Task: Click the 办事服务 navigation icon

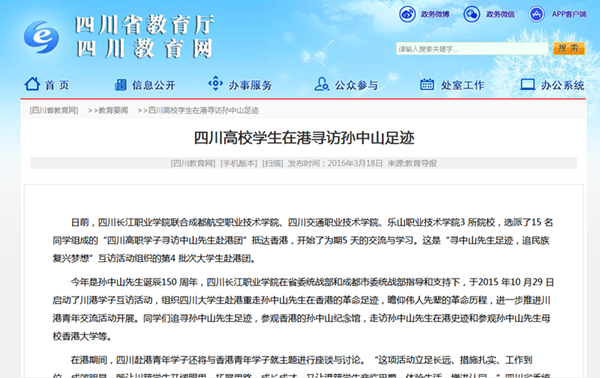Action: (x=215, y=83)
